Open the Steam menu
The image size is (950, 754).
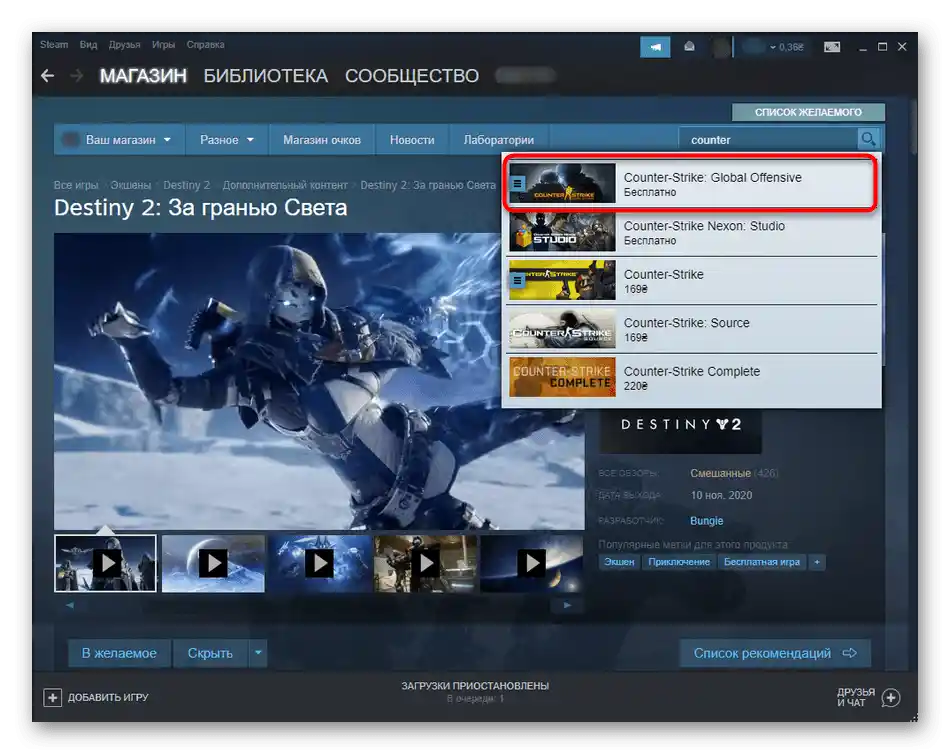click(54, 45)
